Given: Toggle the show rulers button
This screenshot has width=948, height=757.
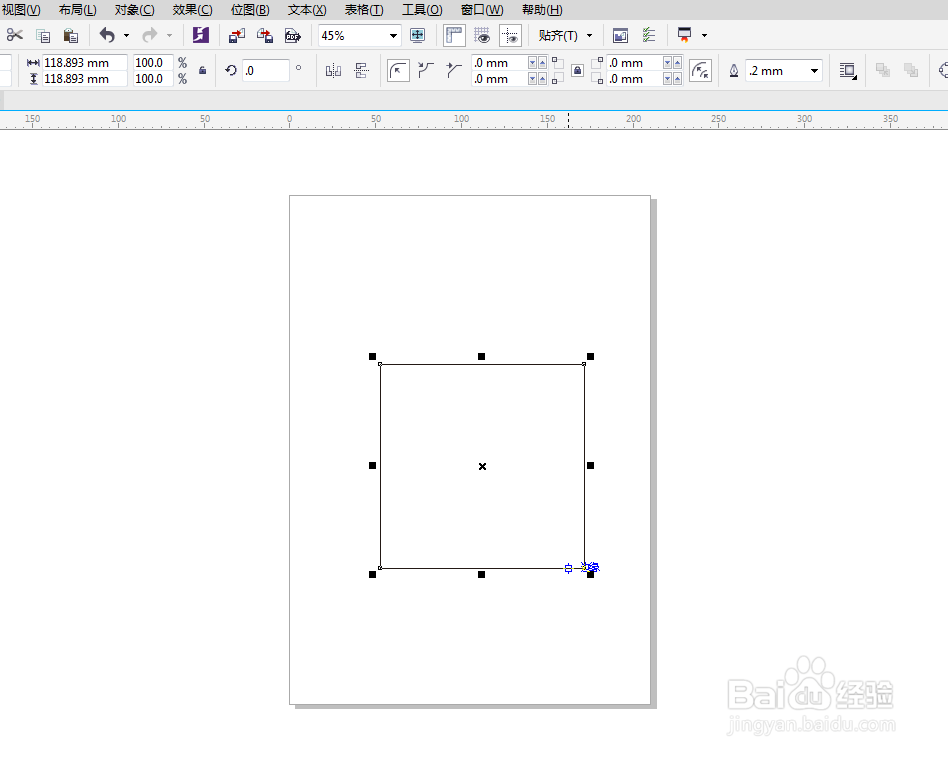Looking at the screenshot, I should (454, 36).
